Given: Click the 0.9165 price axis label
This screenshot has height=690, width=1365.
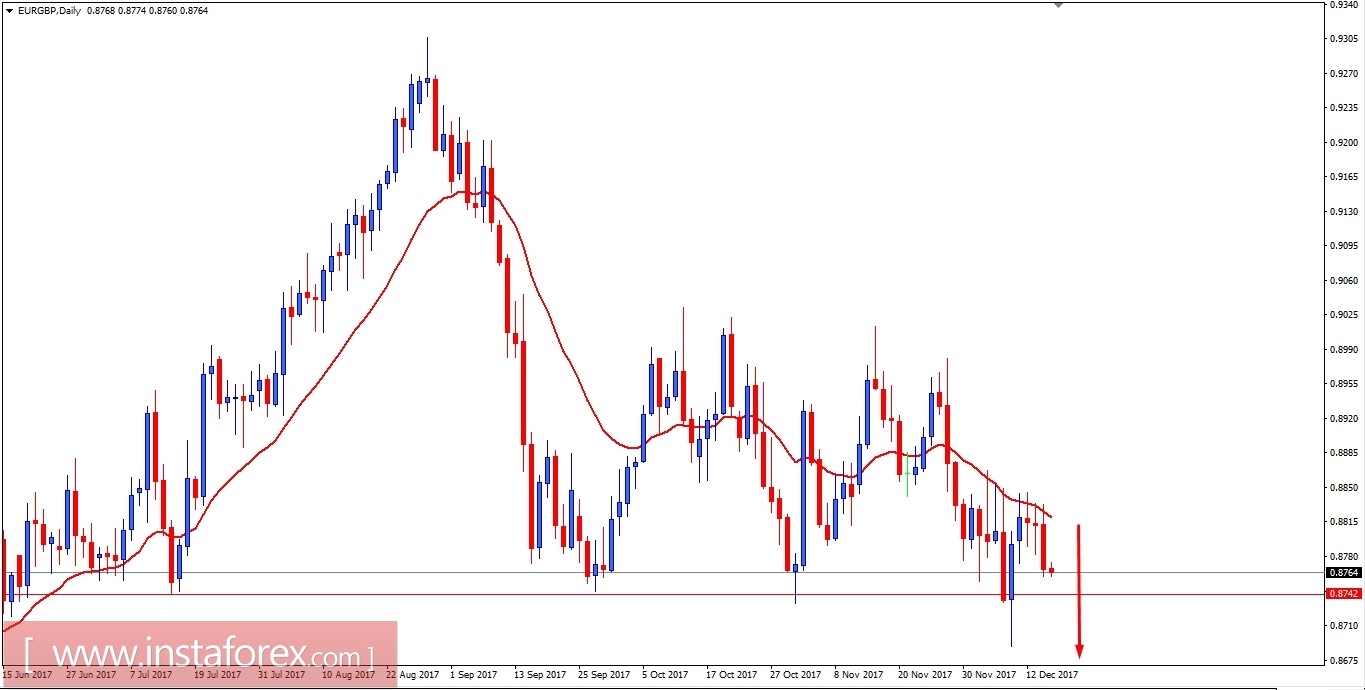Looking at the screenshot, I should click(1344, 177).
